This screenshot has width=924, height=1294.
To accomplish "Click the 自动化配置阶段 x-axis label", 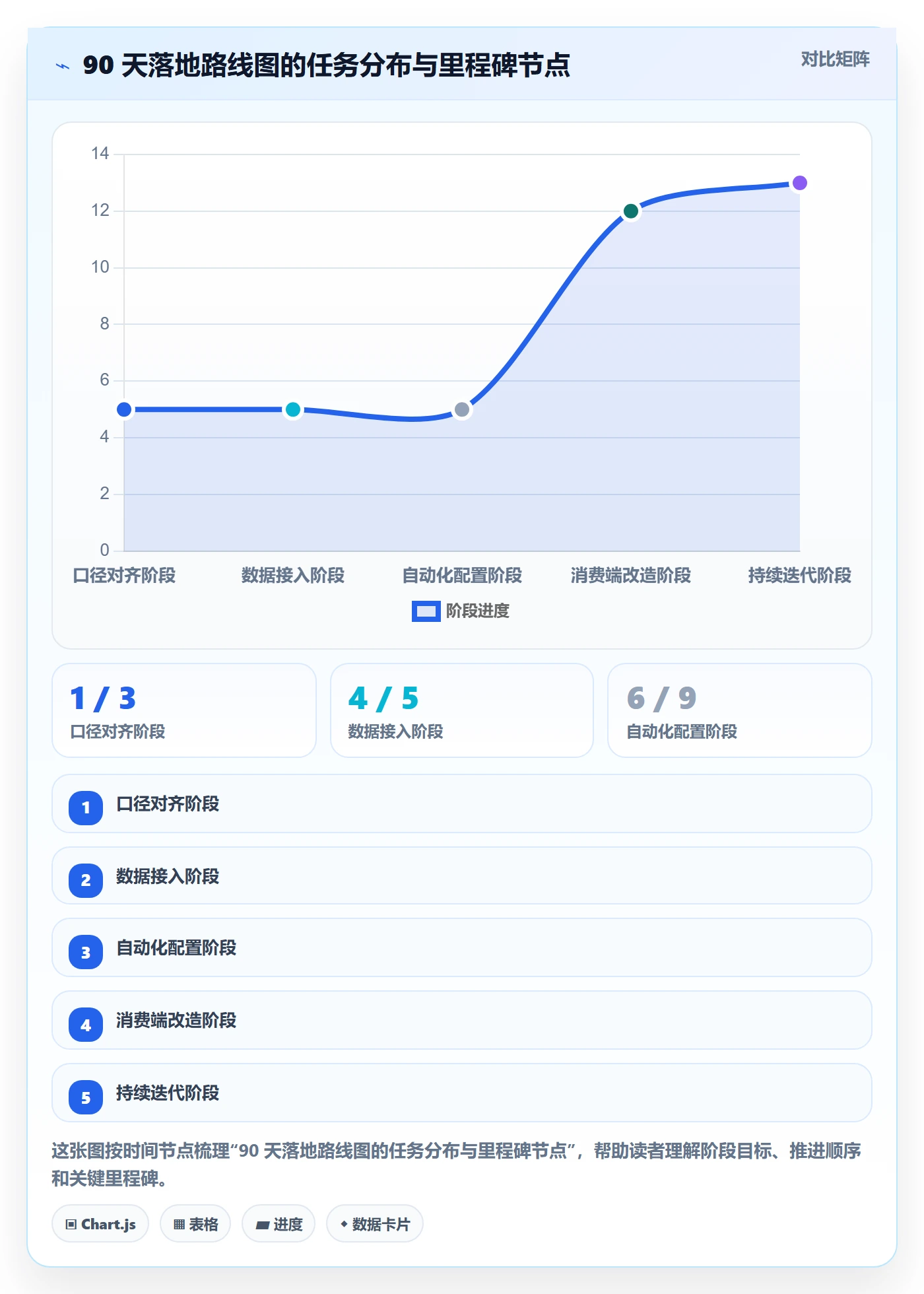I will tap(462, 576).
